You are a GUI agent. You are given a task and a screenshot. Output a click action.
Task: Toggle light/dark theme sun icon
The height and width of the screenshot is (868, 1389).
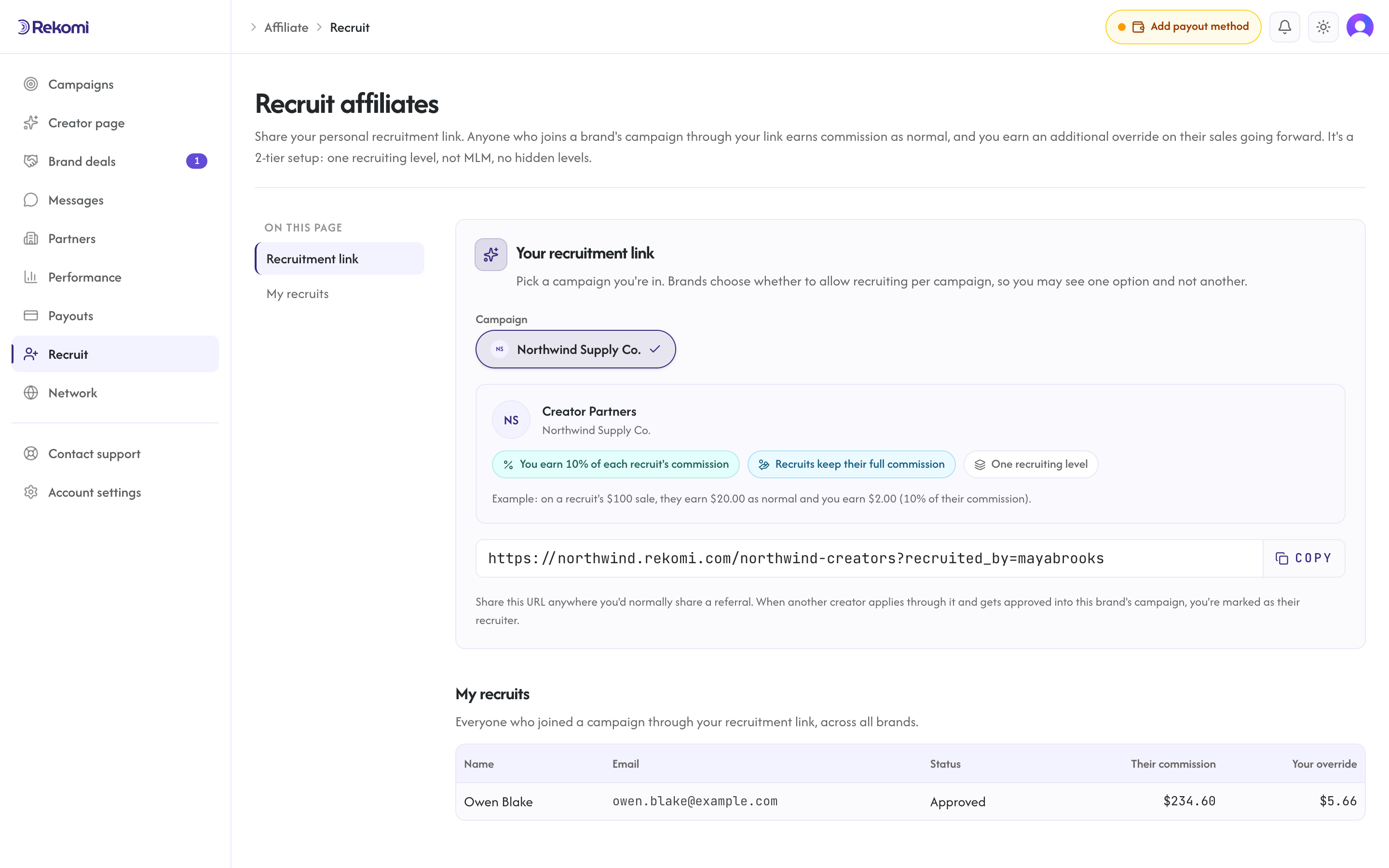(x=1323, y=27)
